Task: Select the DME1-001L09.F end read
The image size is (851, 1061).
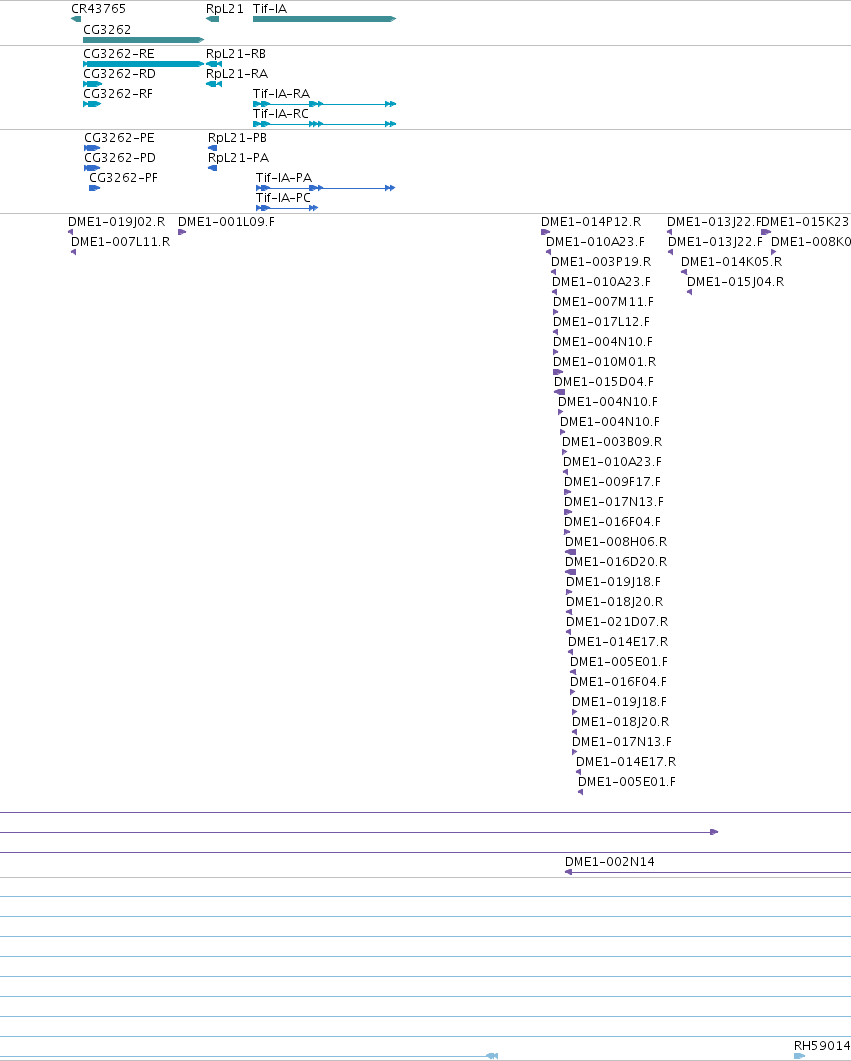Action: 182,232
